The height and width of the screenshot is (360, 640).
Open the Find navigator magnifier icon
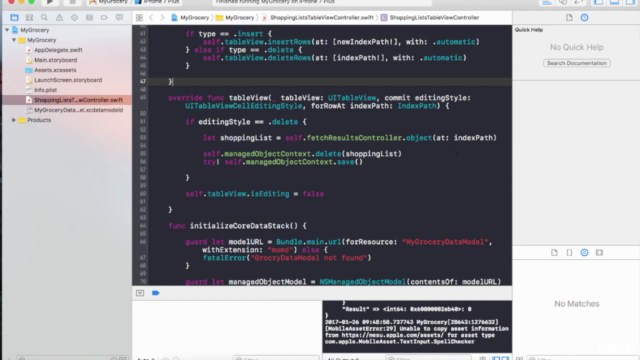[x=44, y=18]
